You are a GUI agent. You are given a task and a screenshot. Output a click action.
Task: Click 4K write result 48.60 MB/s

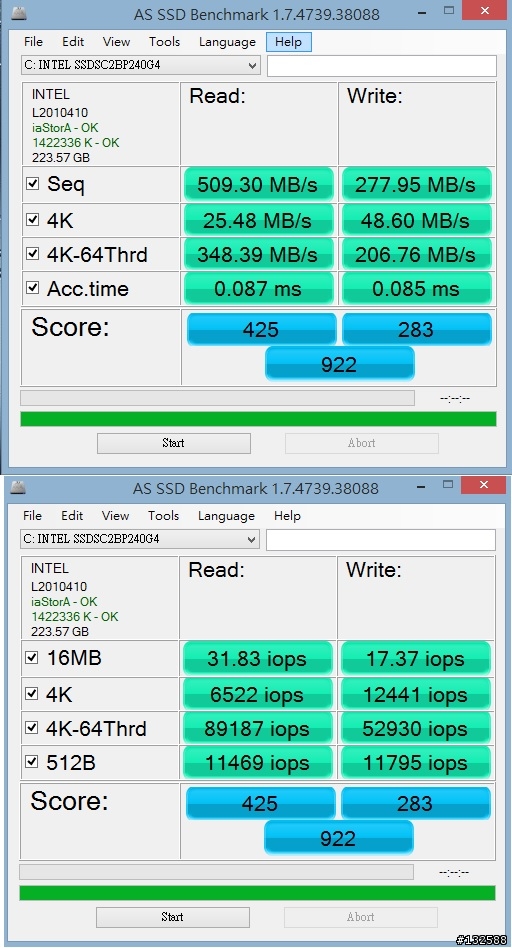coord(416,220)
